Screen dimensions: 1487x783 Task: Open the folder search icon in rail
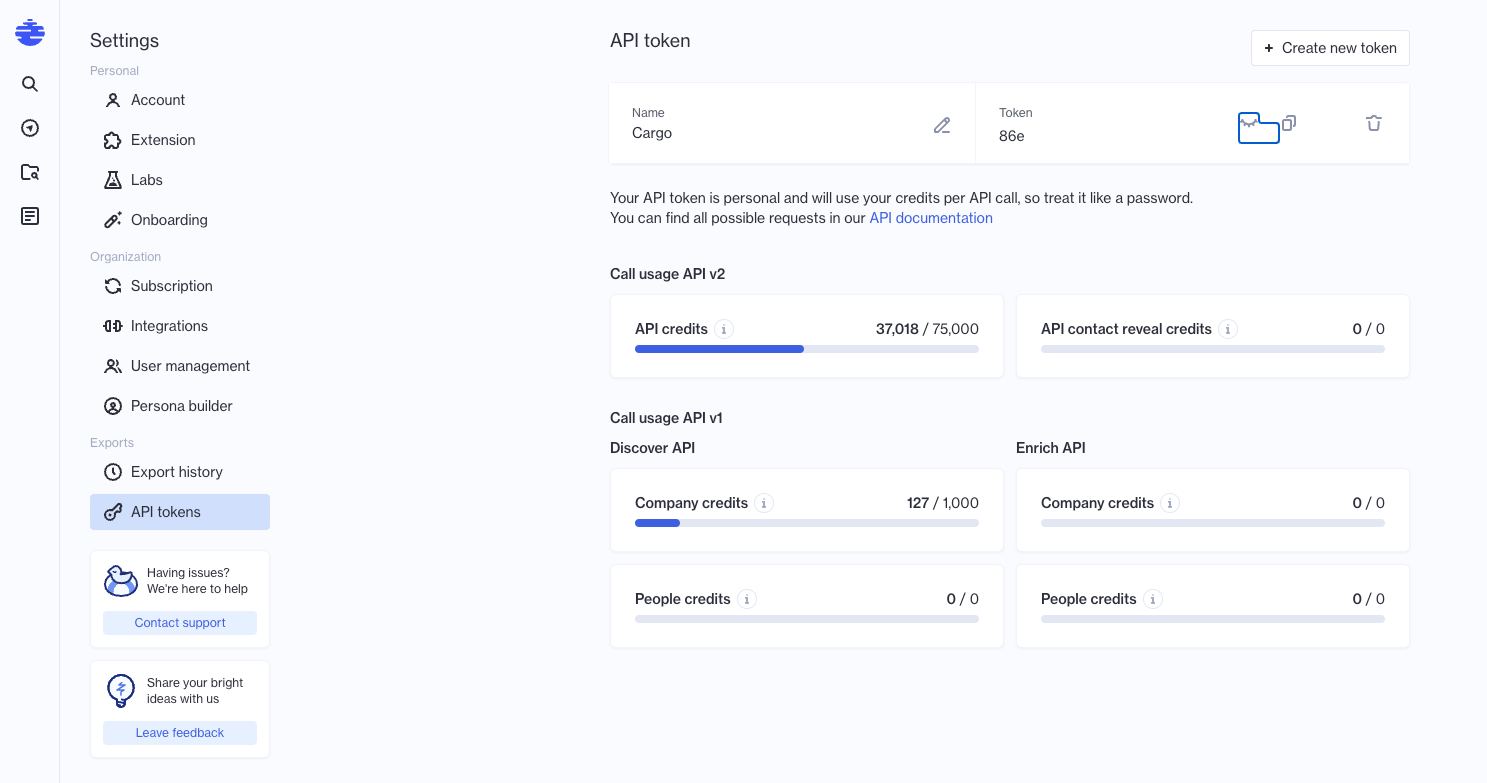[30, 172]
